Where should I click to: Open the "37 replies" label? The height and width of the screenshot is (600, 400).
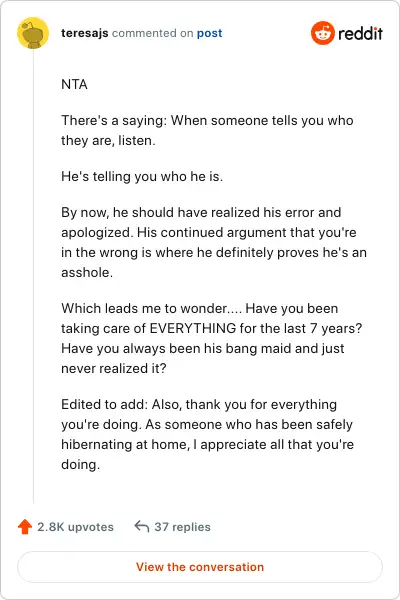[182, 527]
